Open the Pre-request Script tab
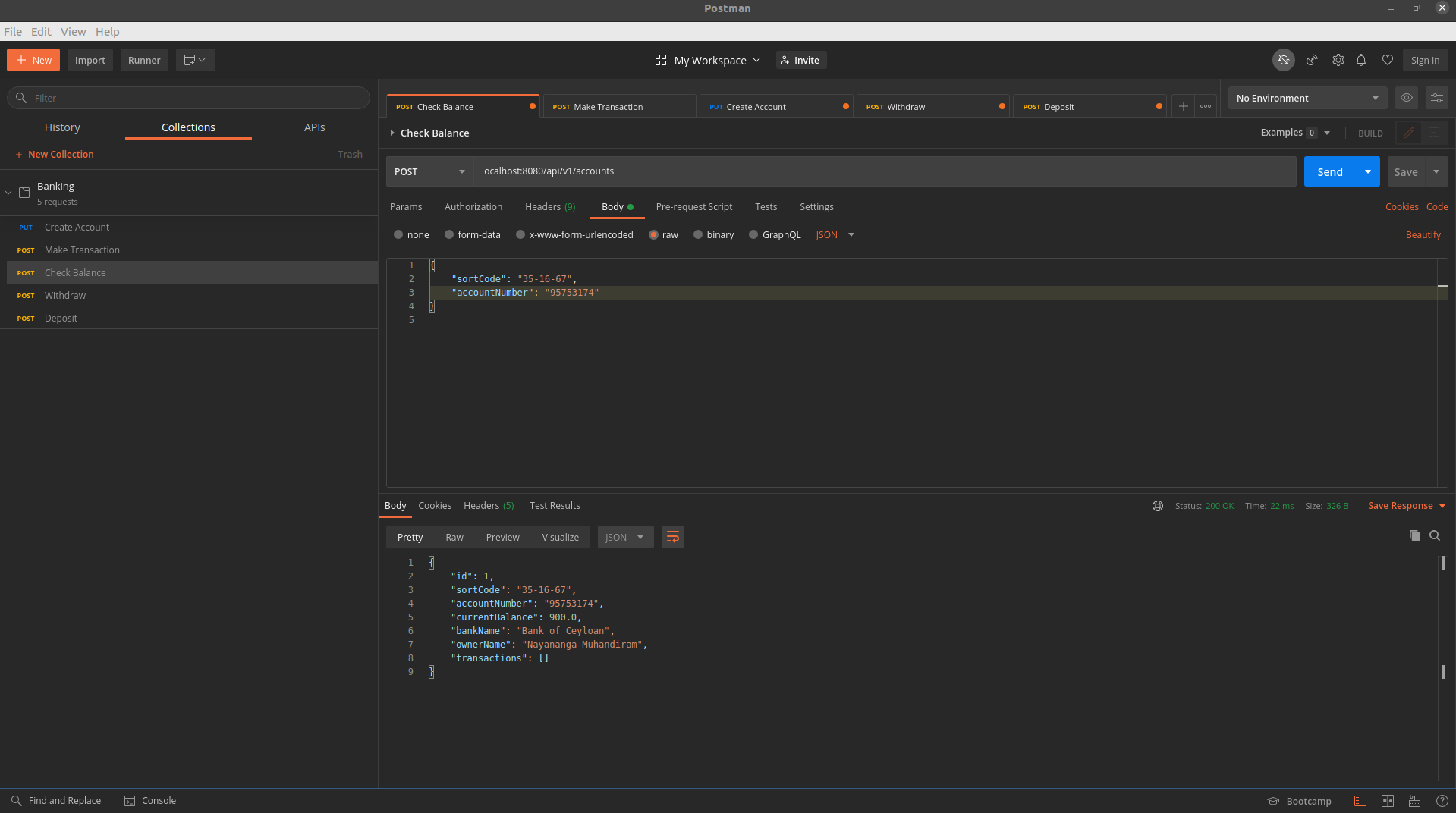 [694, 206]
